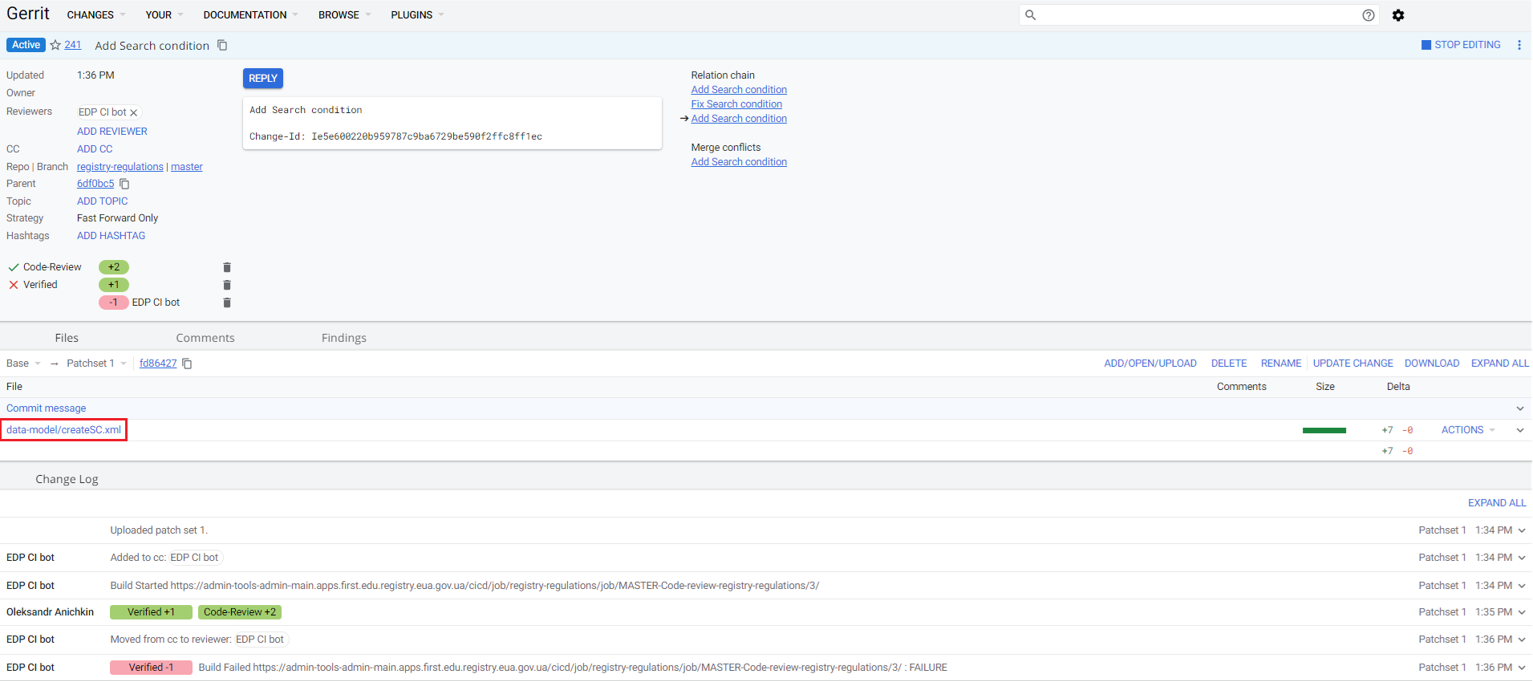Open the three-dot more actions menu
The height and width of the screenshot is (681, 1533).
(x=1519, y=45)
